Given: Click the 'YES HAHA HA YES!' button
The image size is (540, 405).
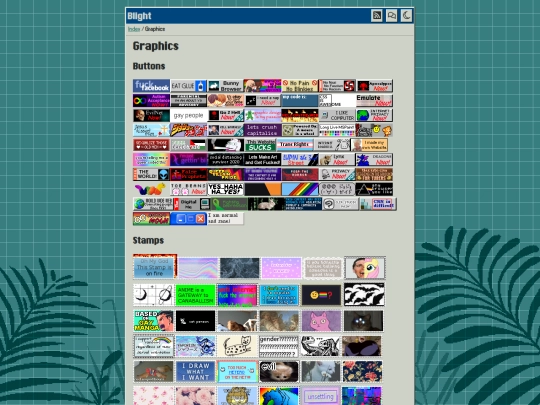Looking at the screenshot, I should 226,189.
